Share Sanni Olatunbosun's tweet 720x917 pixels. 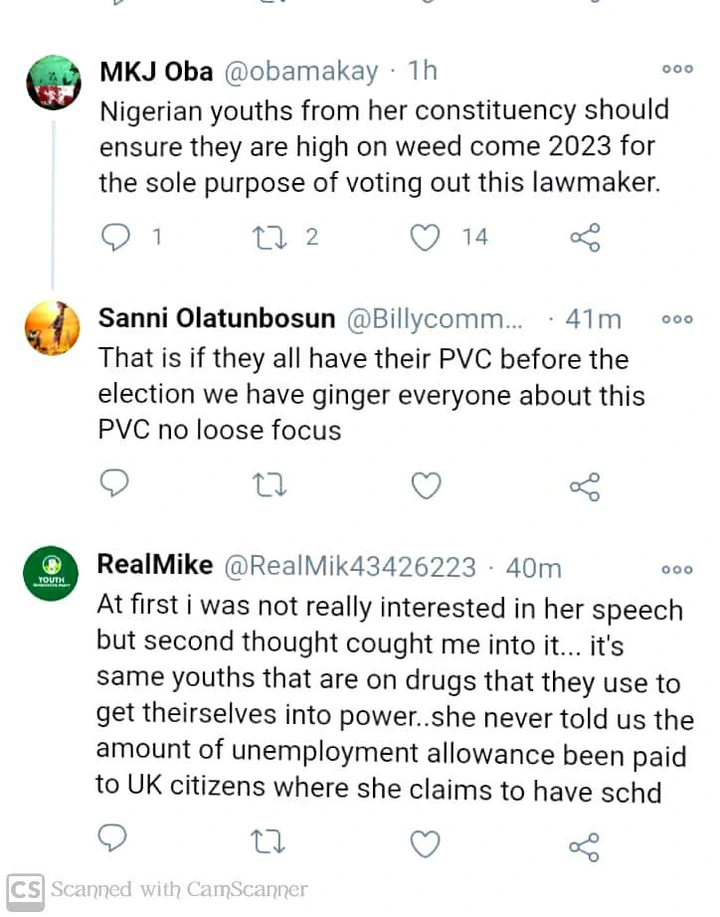click(x=584, y=486)
